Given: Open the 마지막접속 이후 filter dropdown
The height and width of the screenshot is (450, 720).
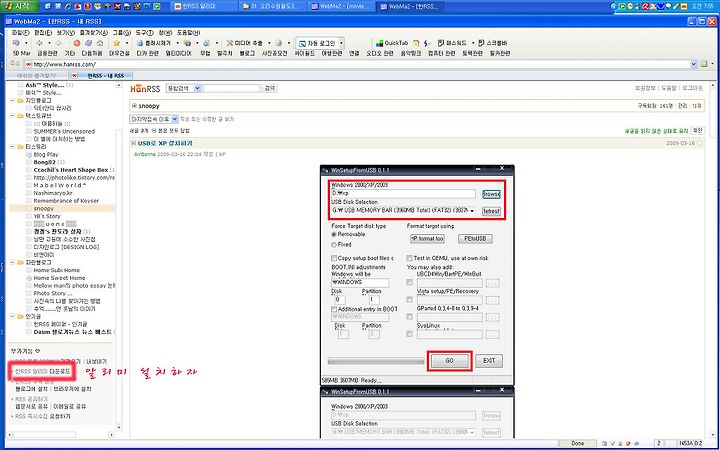Looking at the screenshot, I should click(x=154, y=119).
